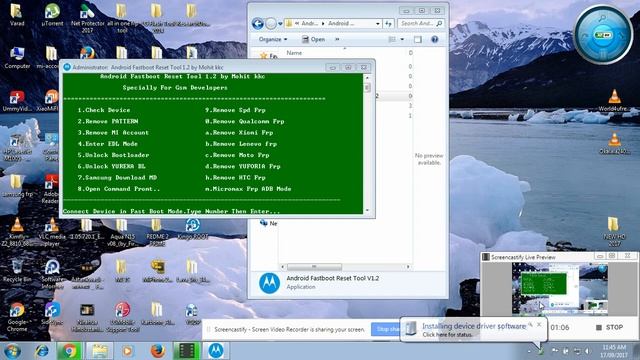Click the Screencastify Live Preview thumbnail

point(560,289)
